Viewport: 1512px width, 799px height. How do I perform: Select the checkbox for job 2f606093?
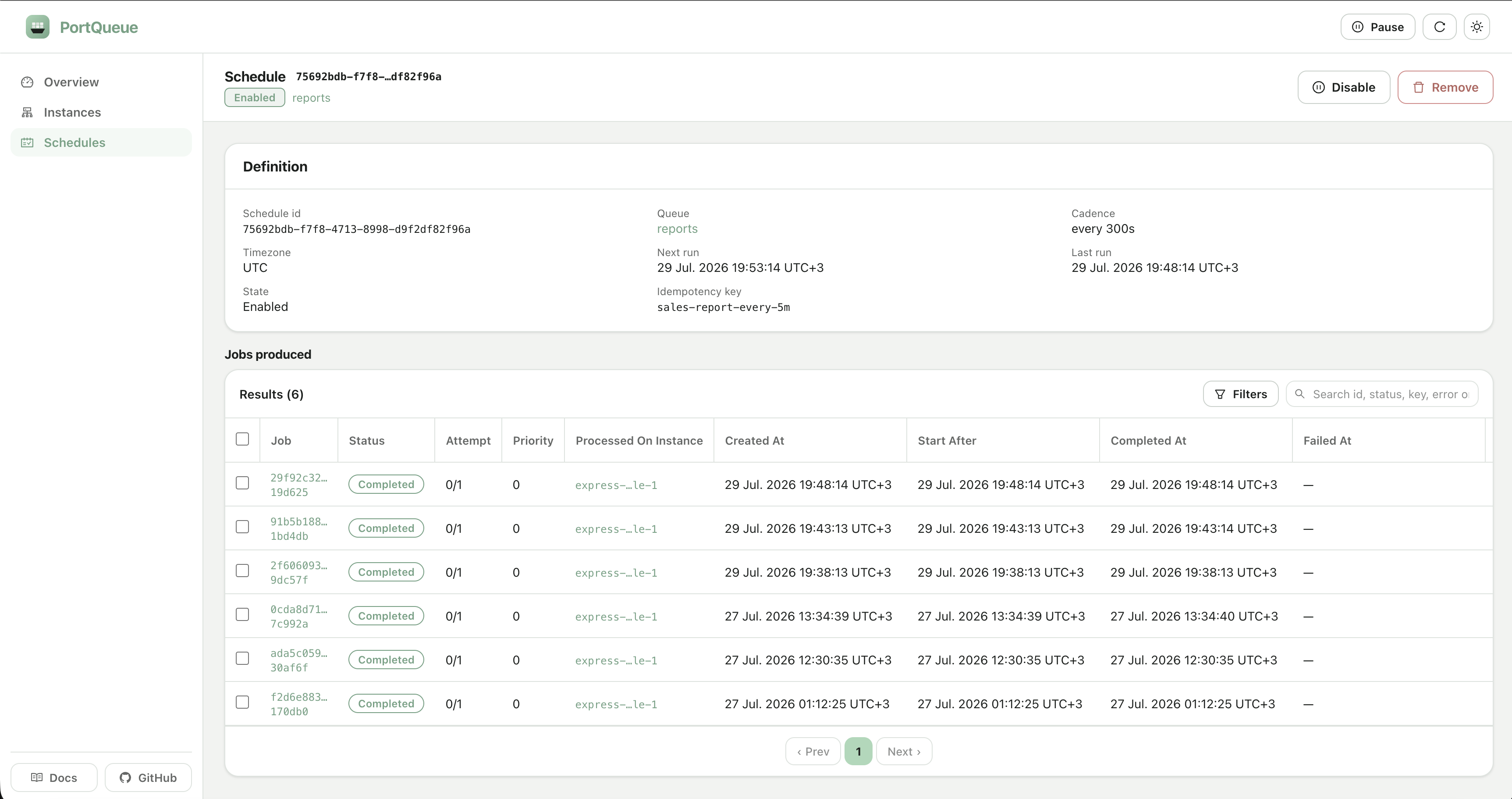point(242,571)
